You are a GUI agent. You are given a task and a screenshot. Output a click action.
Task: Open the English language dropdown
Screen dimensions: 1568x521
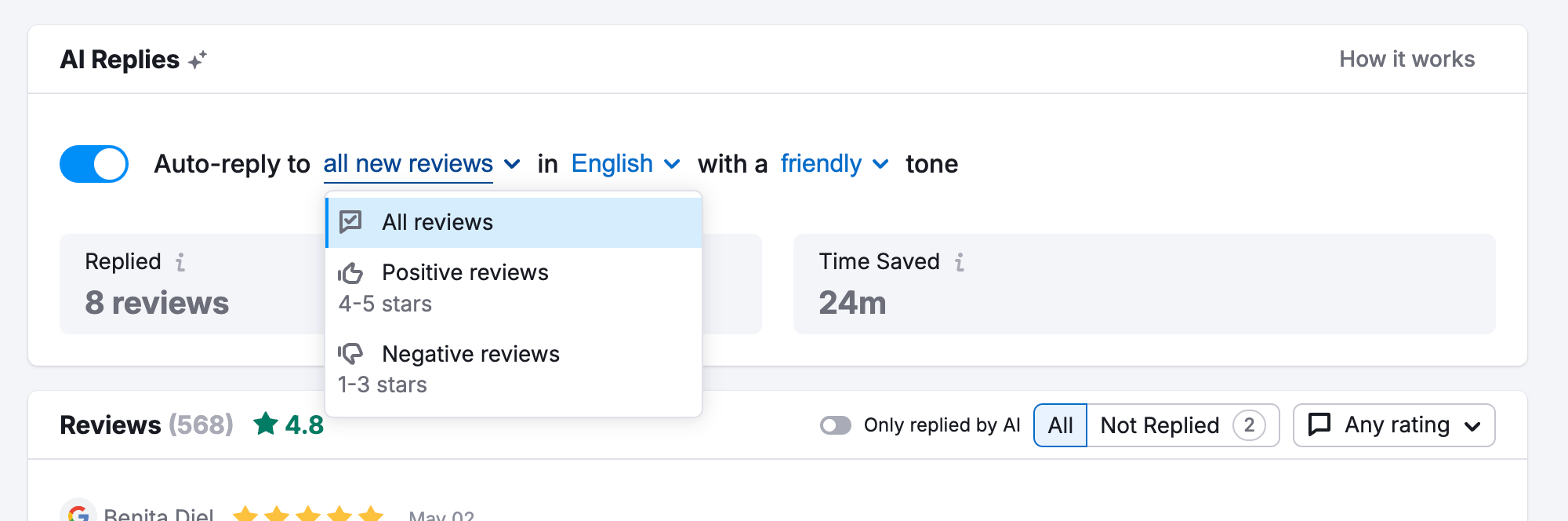(625, 164)
